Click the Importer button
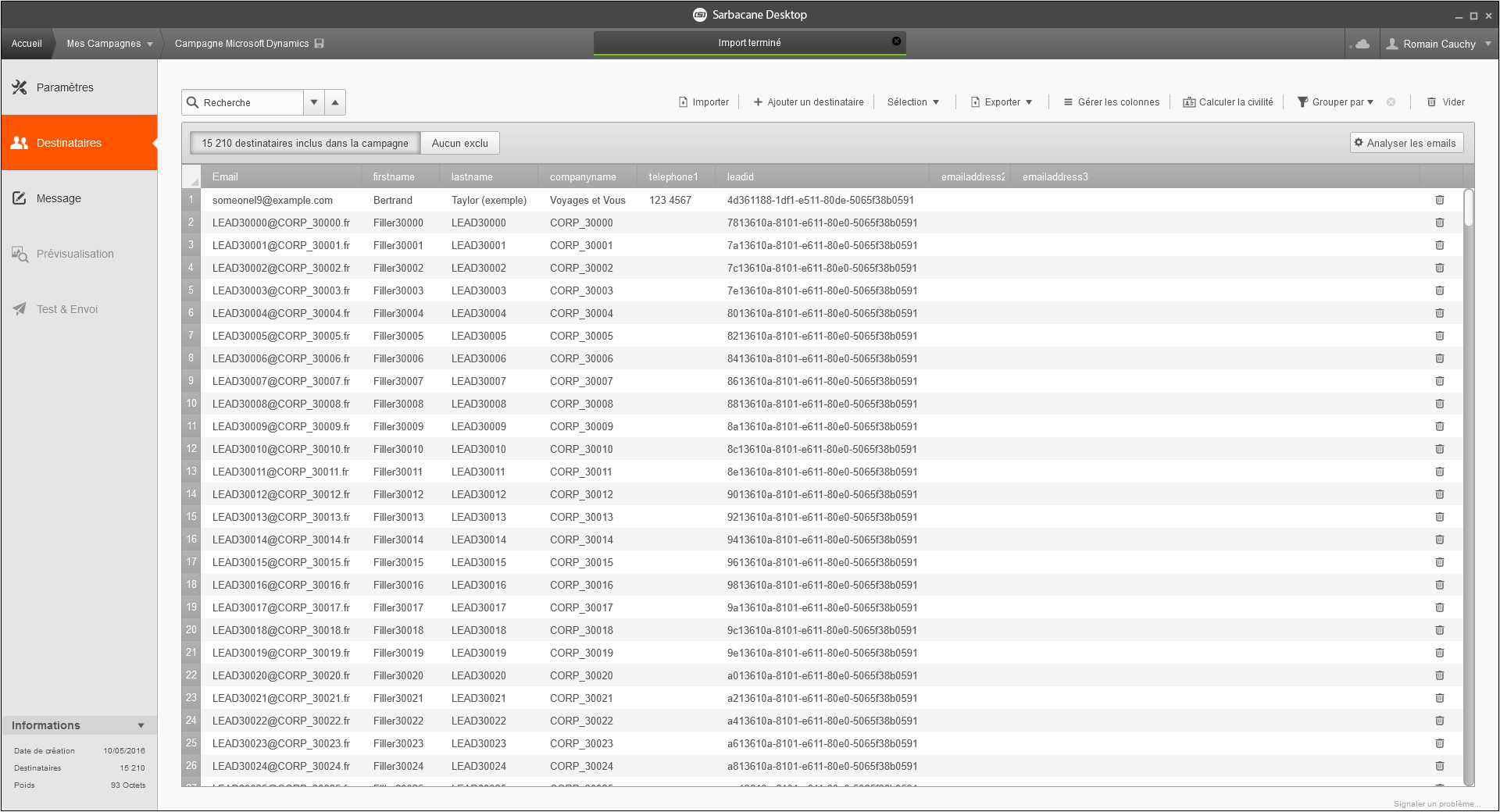The width and height of the screenshot is (1500, 812). (703, 102)
